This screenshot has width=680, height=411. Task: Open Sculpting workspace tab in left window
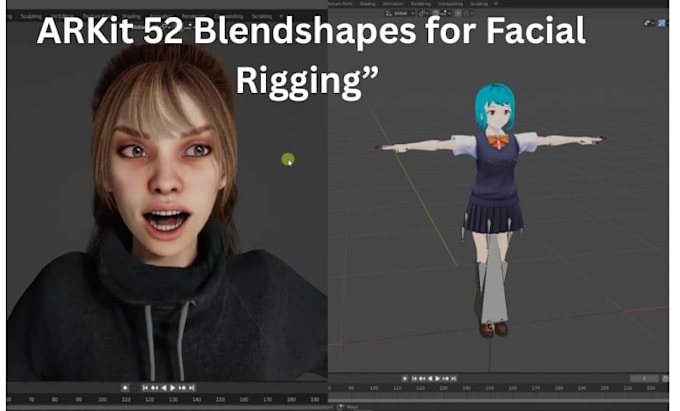pyautogui.click(x=31, y=16)
